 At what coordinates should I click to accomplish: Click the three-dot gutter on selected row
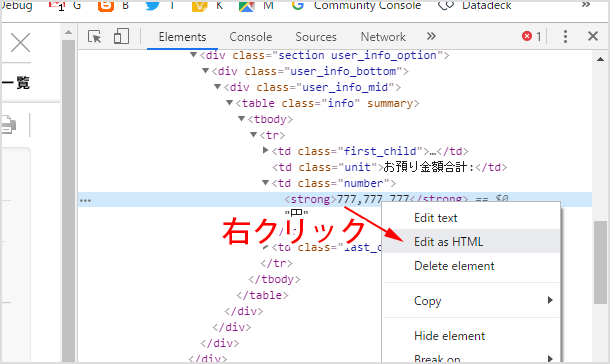coord(85,201)
